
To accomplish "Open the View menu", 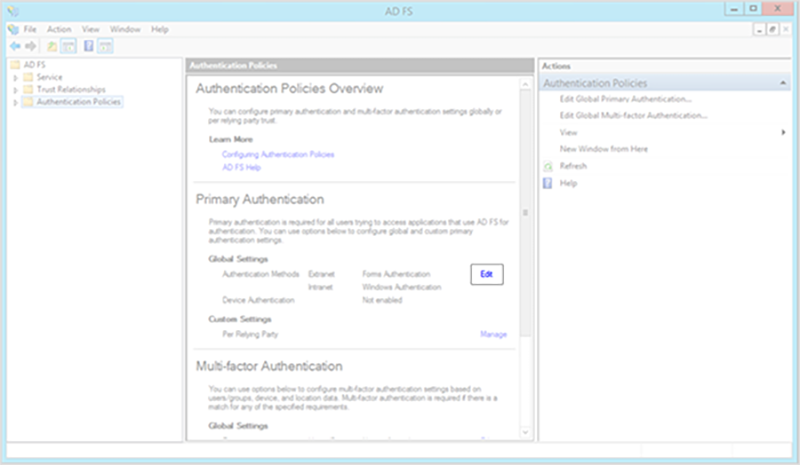I will [x=91, y=29].
